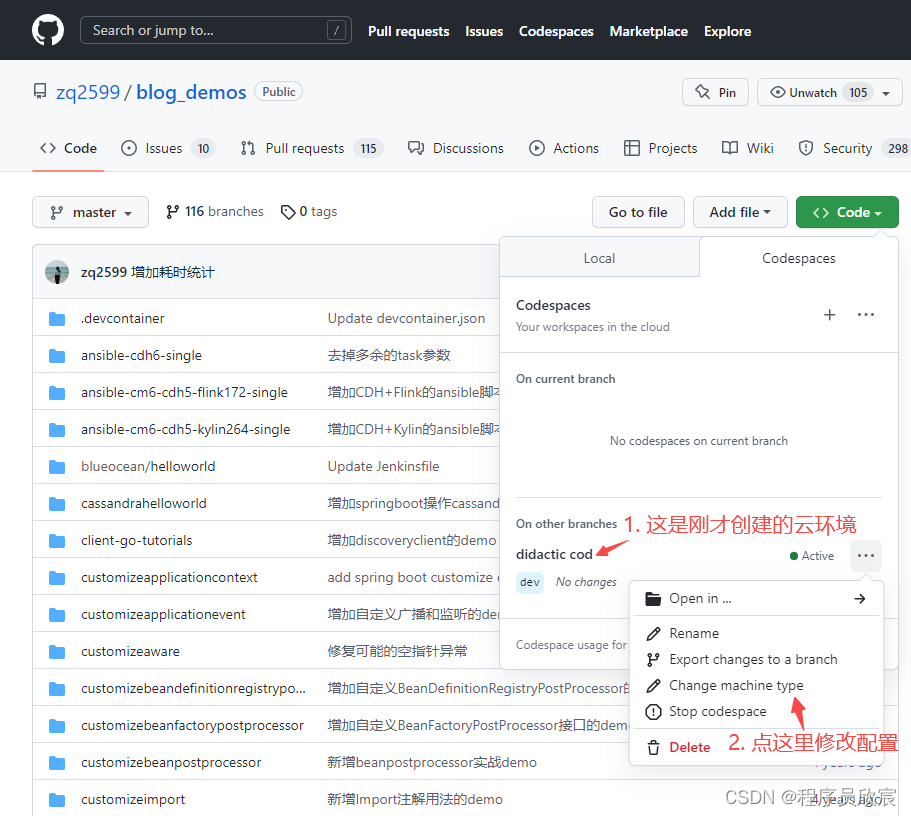Image resolution: width=911 pixels, height=816 pixels.
Task: Open Explore in top navigation
Action: click(727, 31)
